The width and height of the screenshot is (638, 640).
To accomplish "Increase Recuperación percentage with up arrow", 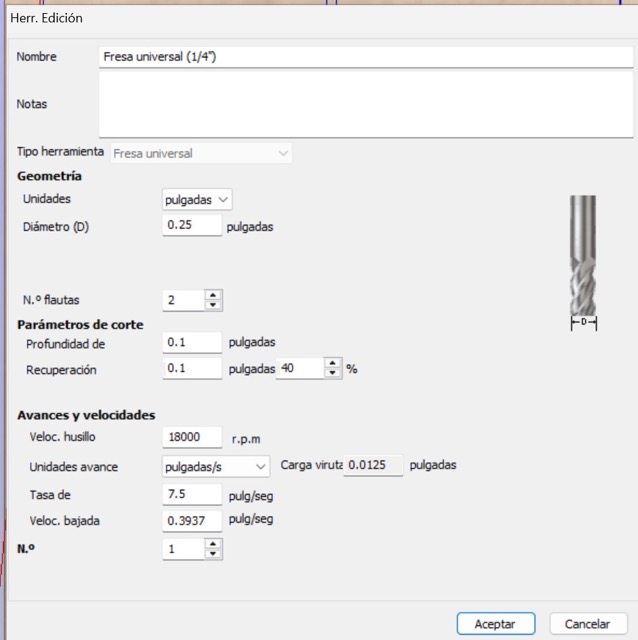I will tap(333, 363).
